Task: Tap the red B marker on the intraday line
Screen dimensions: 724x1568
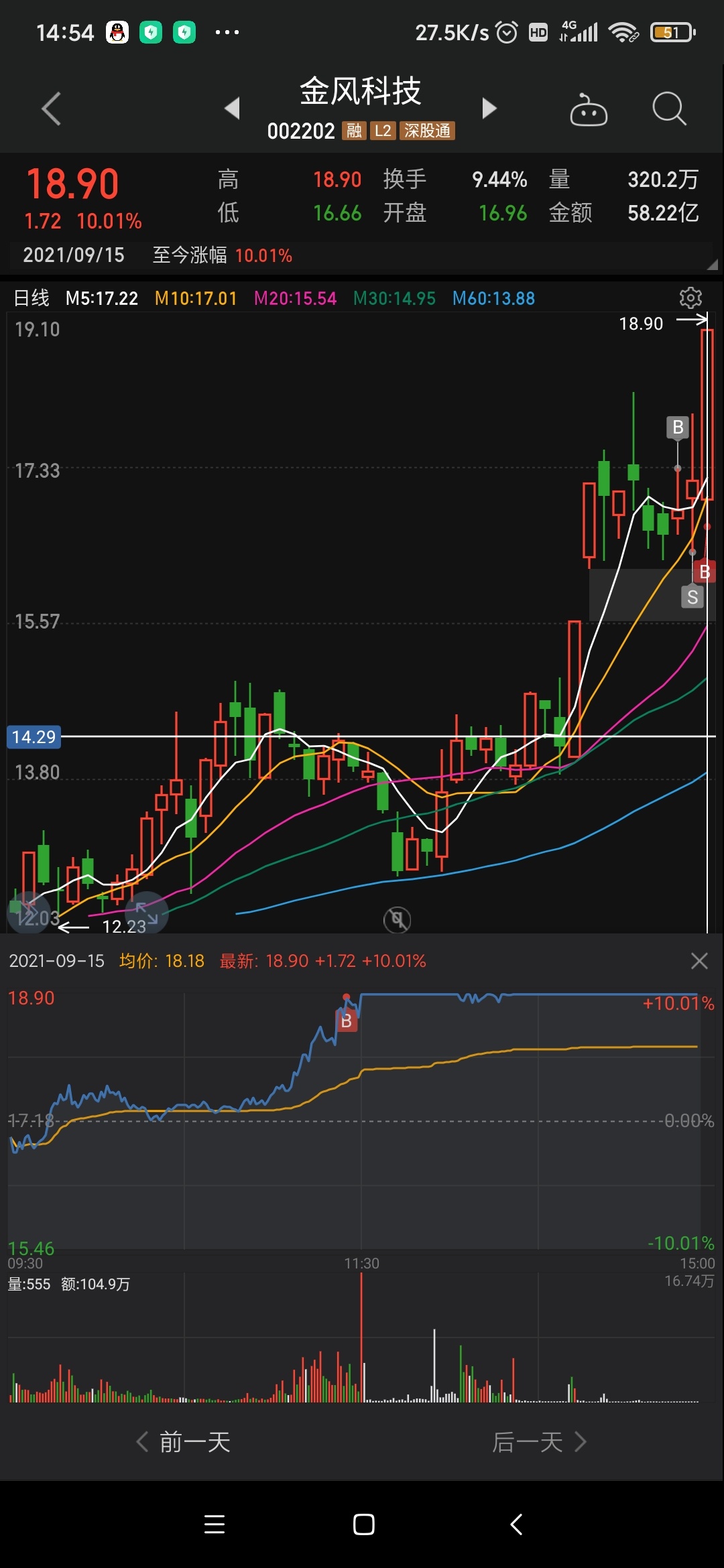Action: [x=347, y=1021]
